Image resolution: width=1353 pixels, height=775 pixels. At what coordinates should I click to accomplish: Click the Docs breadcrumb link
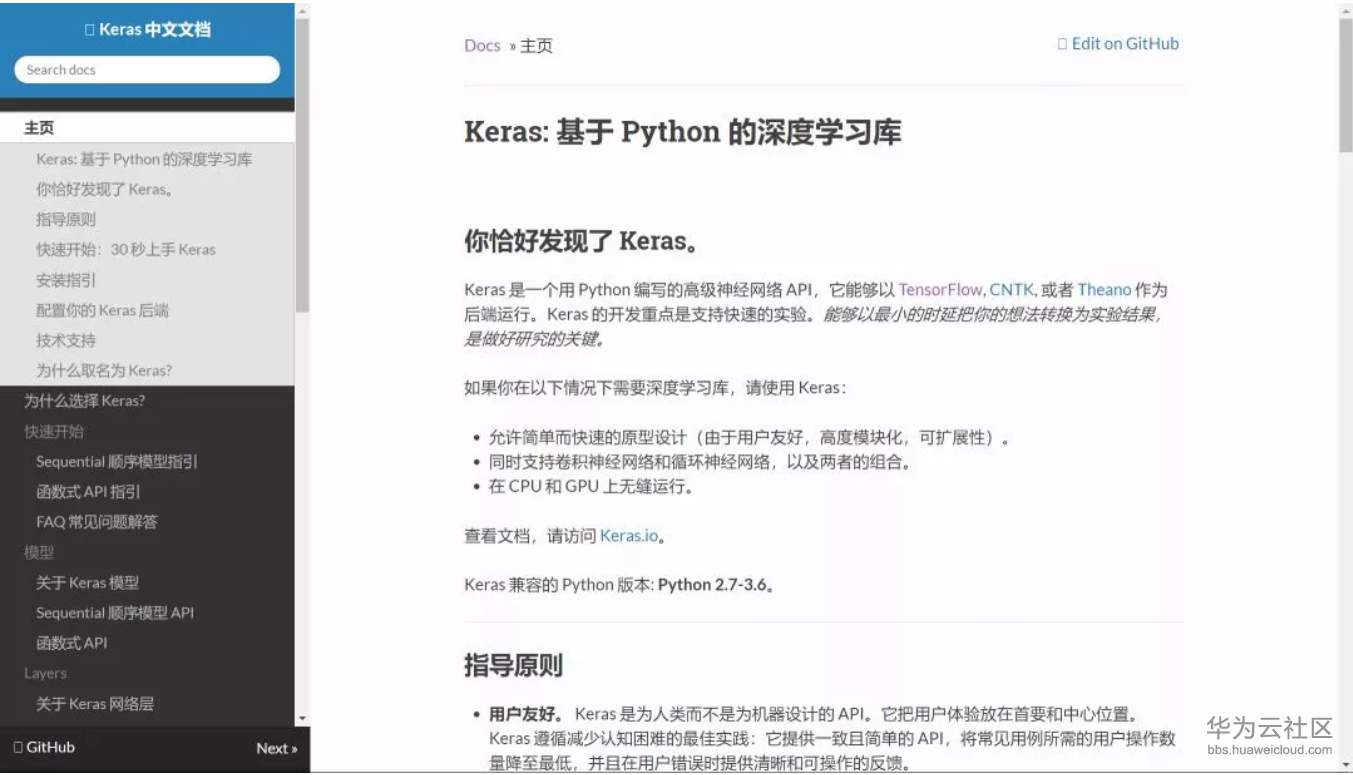[482, 45]
